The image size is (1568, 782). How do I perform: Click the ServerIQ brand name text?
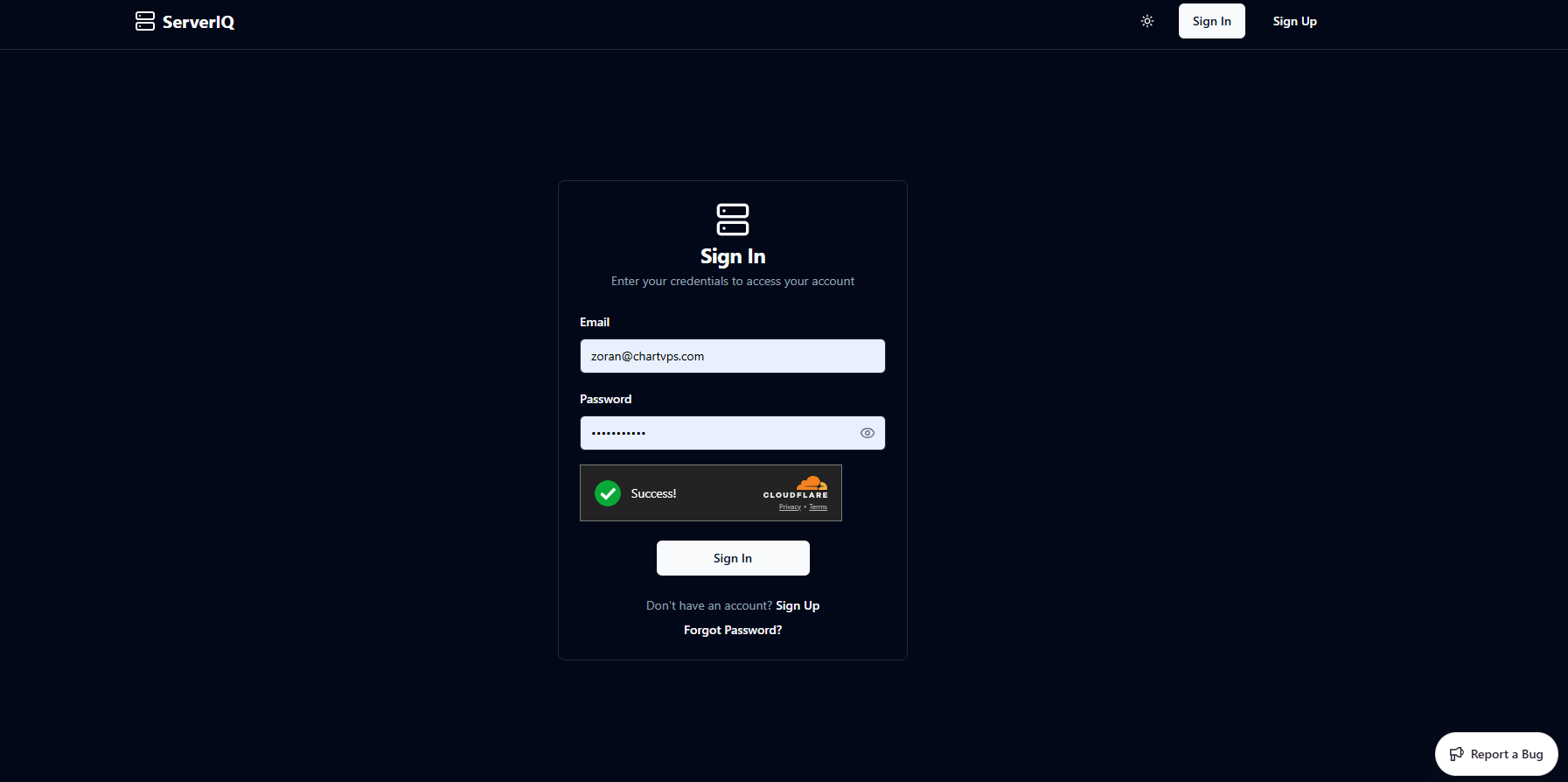point(199,23)
